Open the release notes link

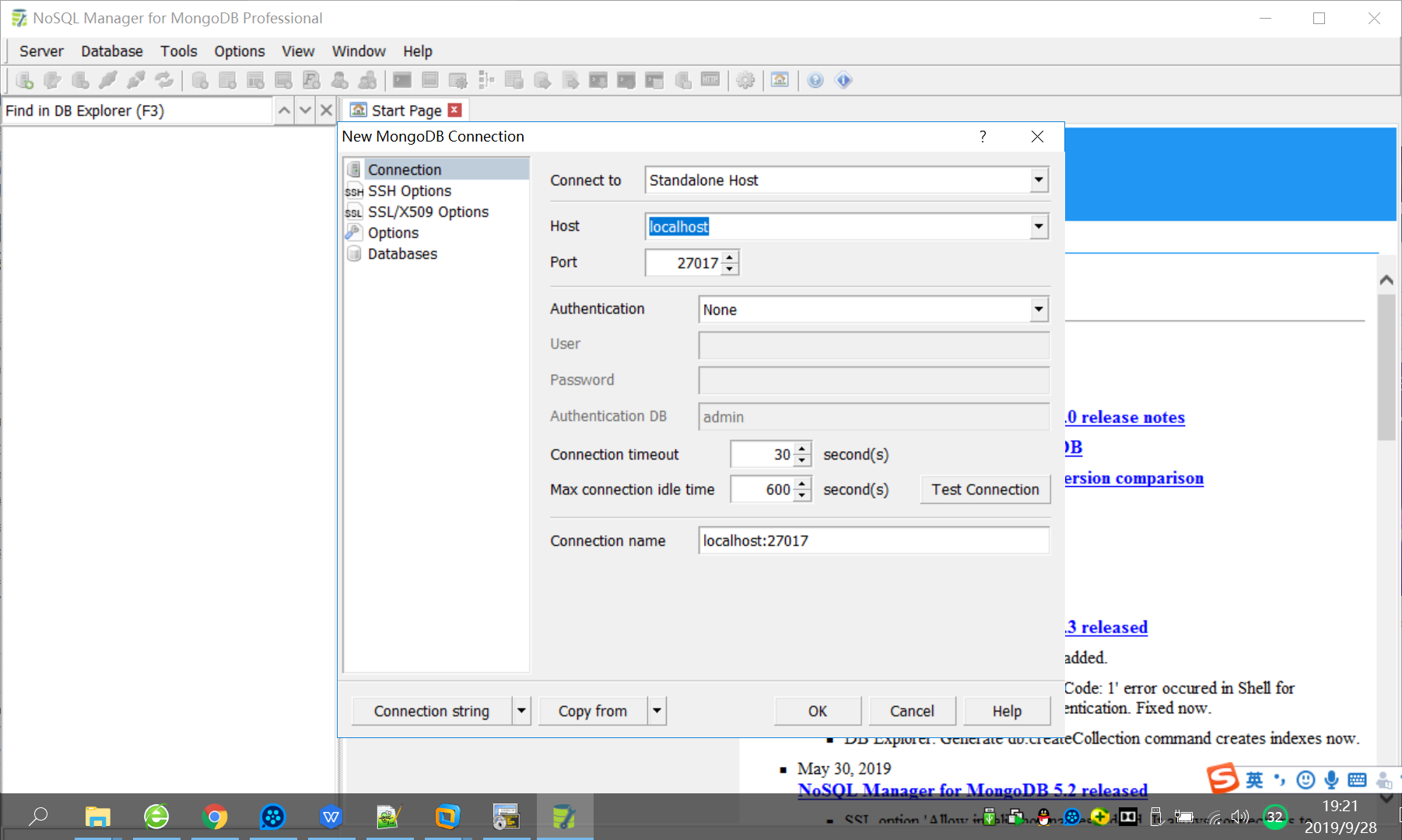(1125, 418)
